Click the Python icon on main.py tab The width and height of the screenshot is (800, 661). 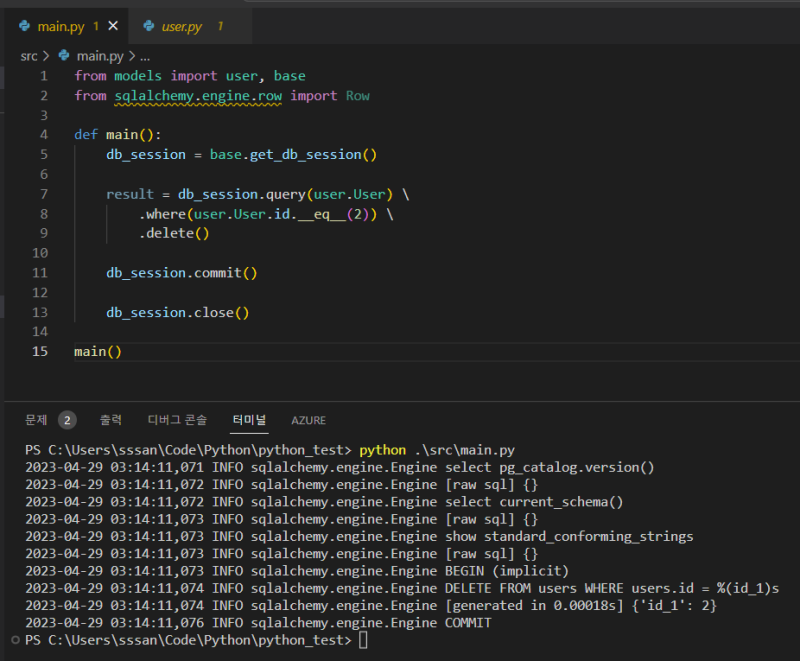click(24, 25)
